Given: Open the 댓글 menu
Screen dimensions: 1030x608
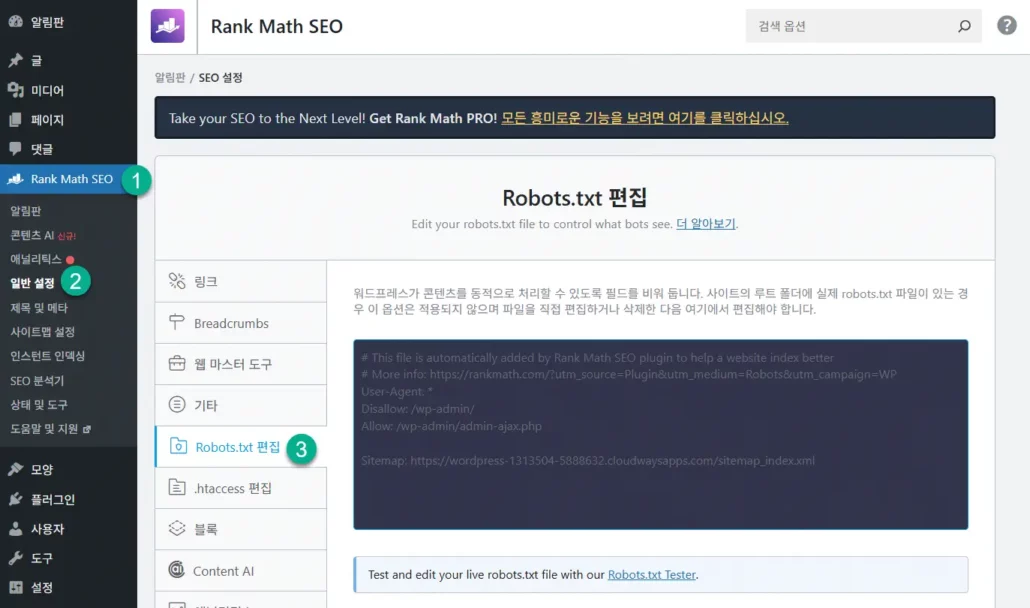Looking at the screenshot, I should click(68, 149).
